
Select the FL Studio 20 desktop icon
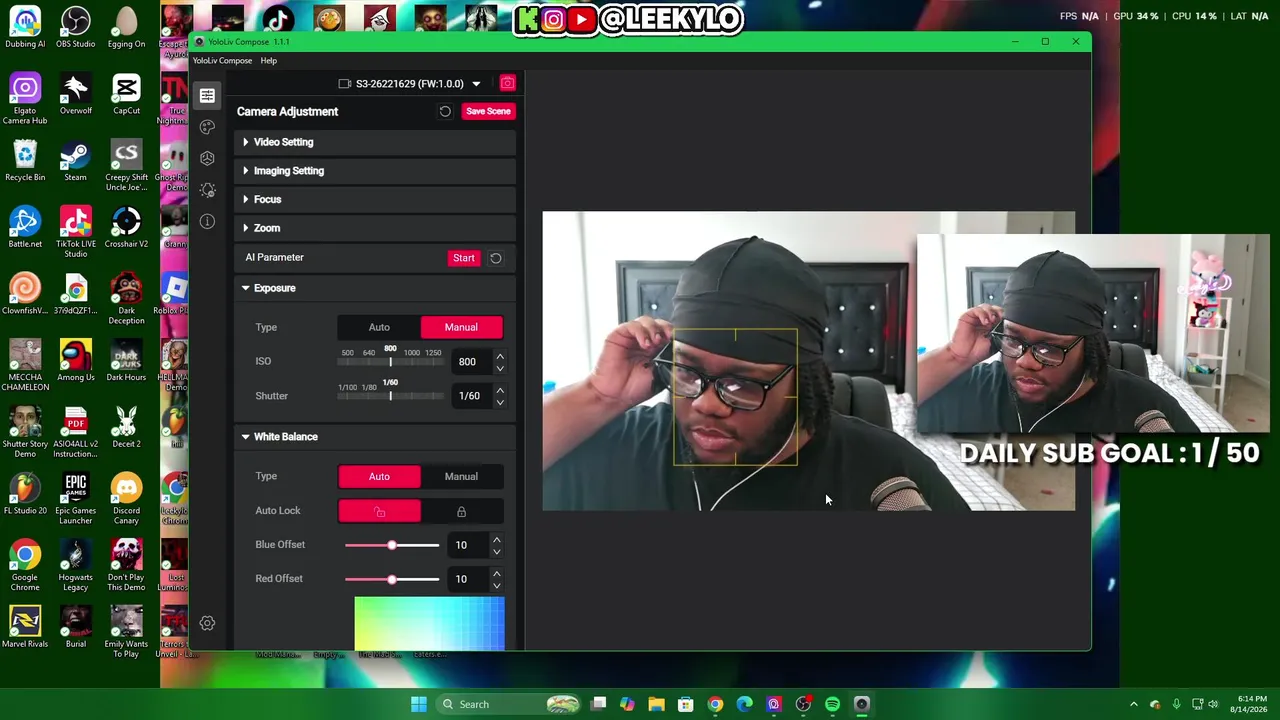point(25,495)
